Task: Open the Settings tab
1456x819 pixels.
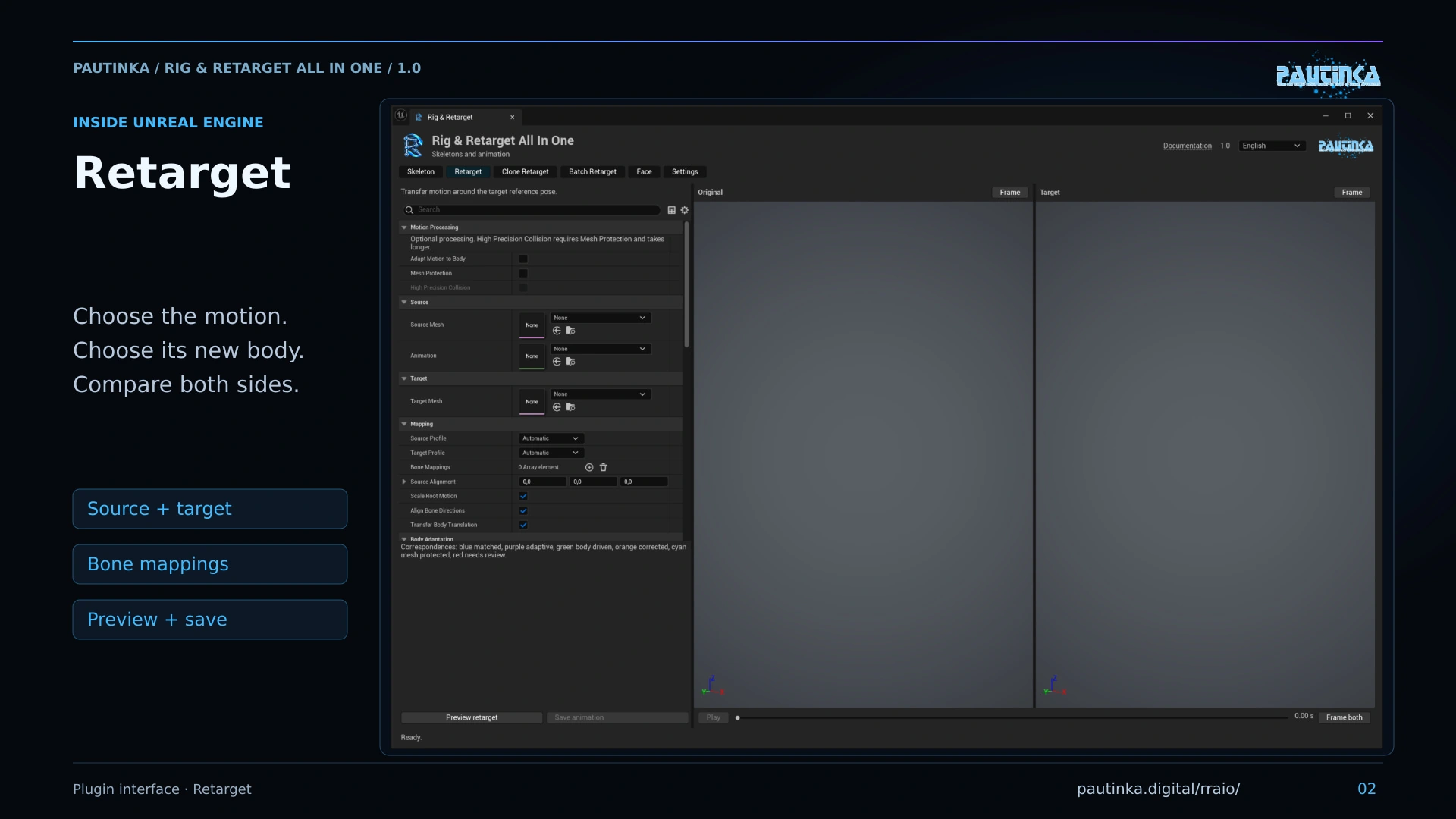Action: [685, 172]
